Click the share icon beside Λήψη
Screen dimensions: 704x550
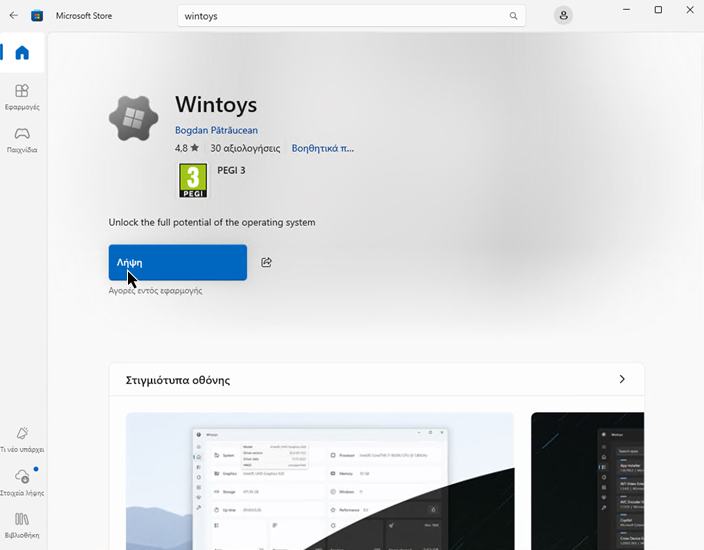coord(266,263)
